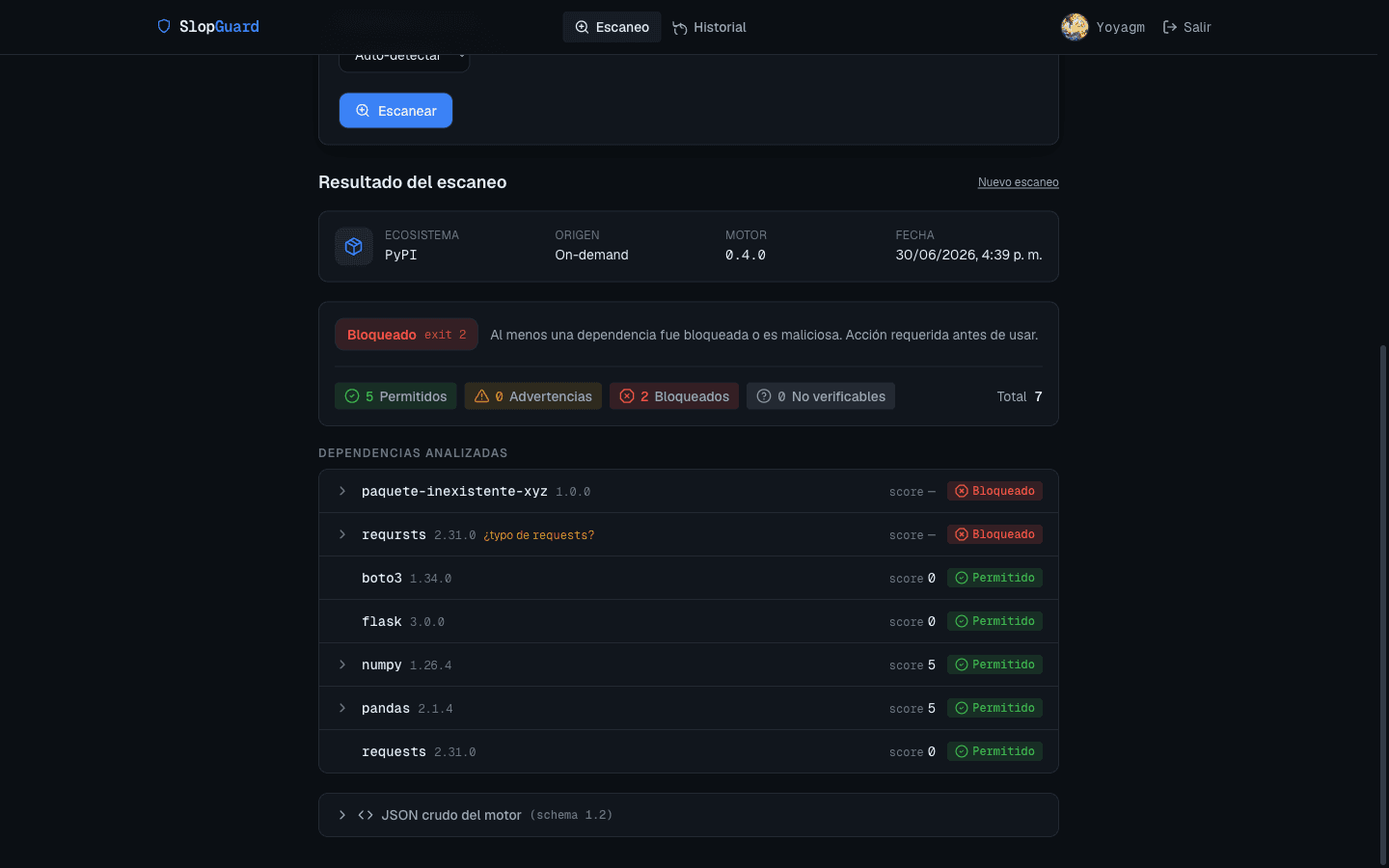1389x868 pixels.
Task: Open the Escaneo tab
Action: point(612,27)
